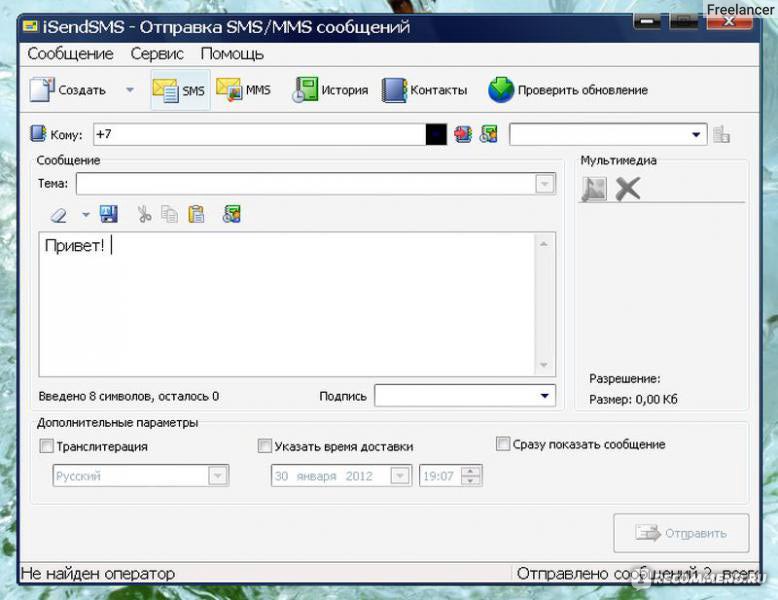Switch to SMS message mode

point(180,90)
